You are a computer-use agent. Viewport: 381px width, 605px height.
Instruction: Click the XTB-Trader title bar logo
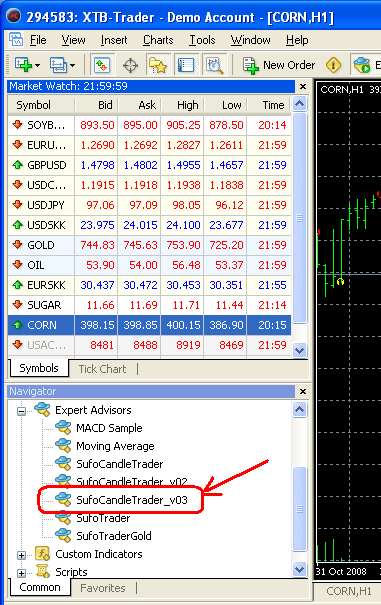pos(14,16)
